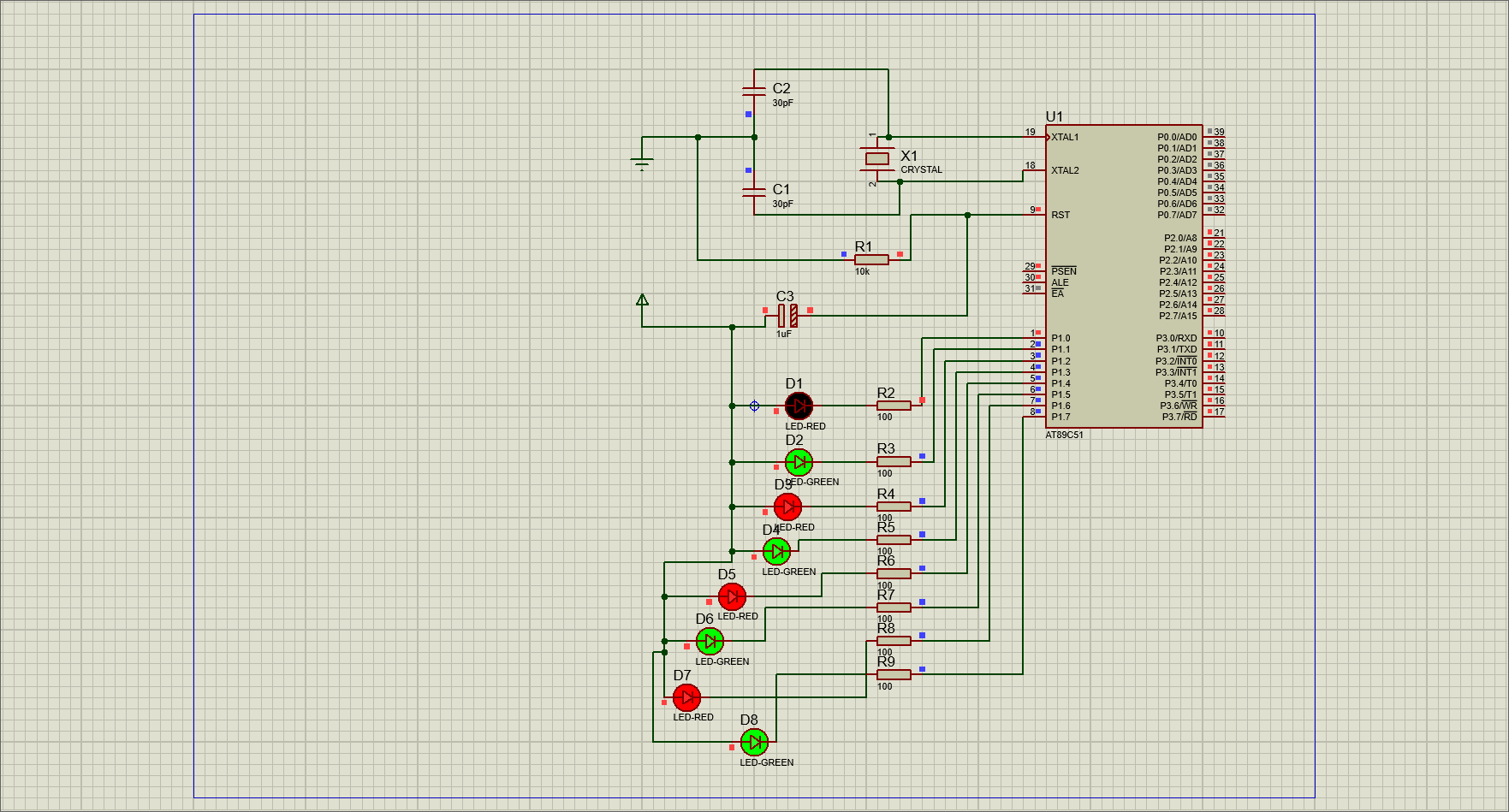Click the AT89C51 part name text
This screenshot has width=1509, height=812.
click(1064, 435)
